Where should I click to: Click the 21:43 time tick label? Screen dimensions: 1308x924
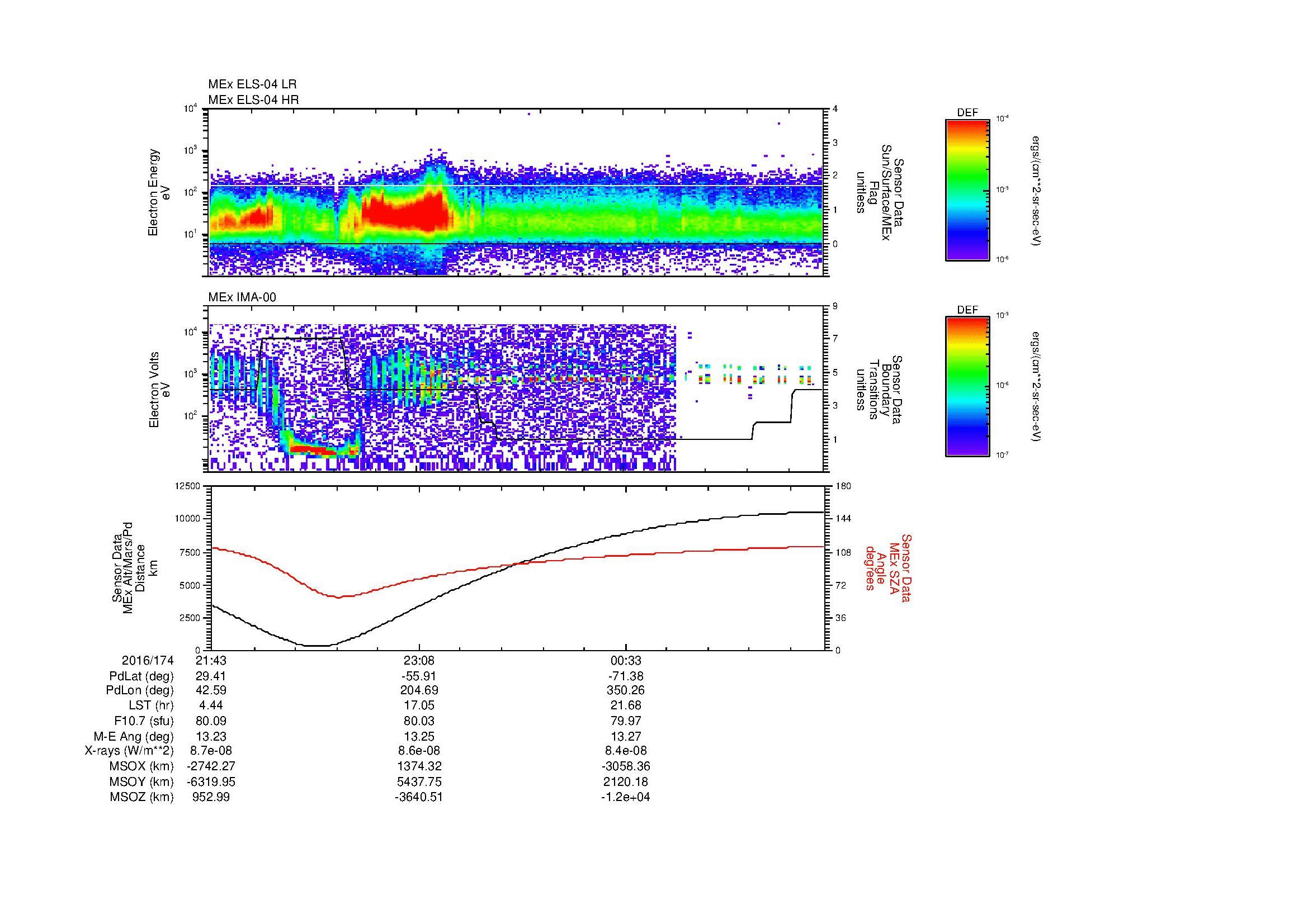tap(211, 661)
